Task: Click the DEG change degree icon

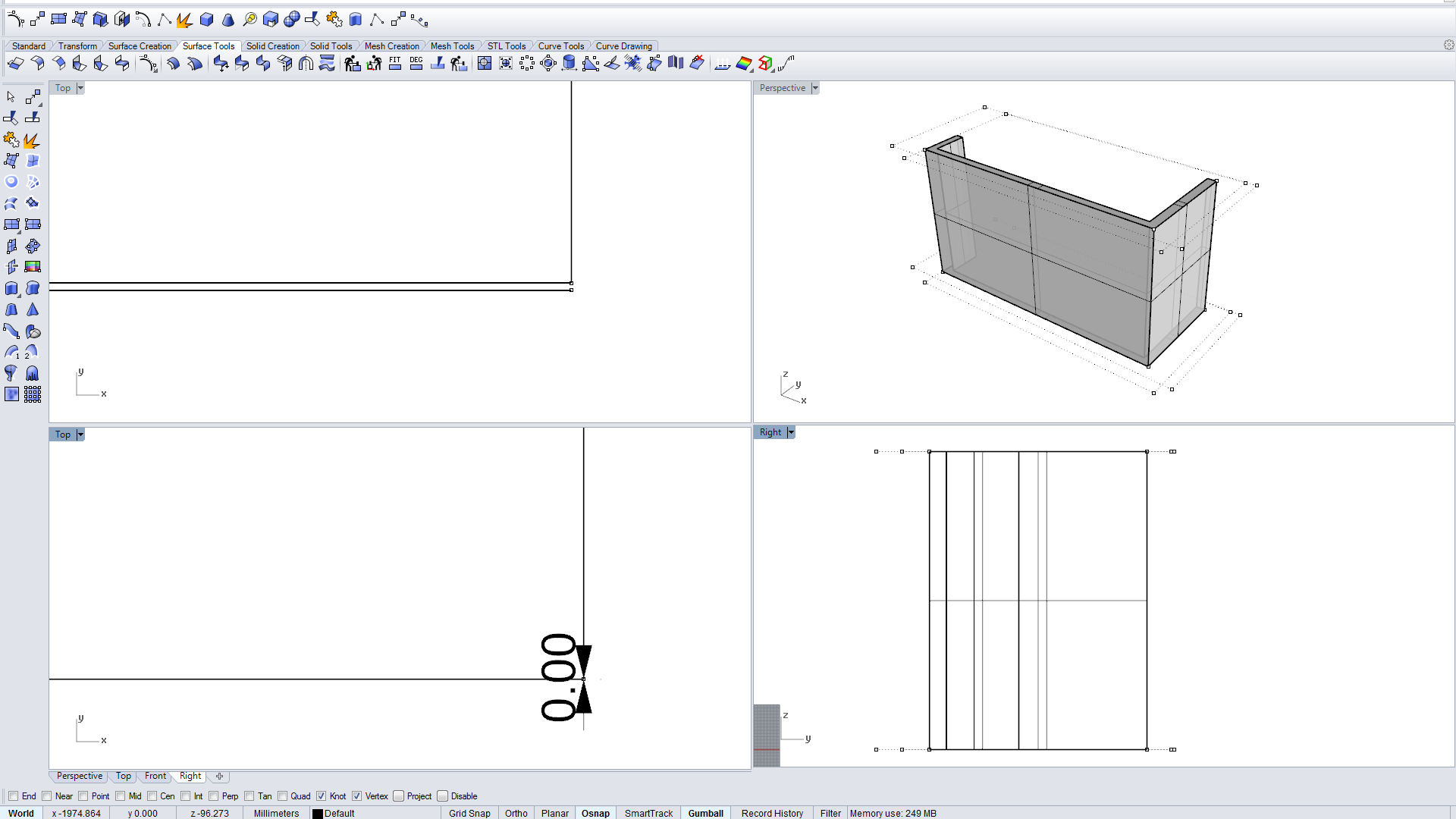Action: coord(416,64)
